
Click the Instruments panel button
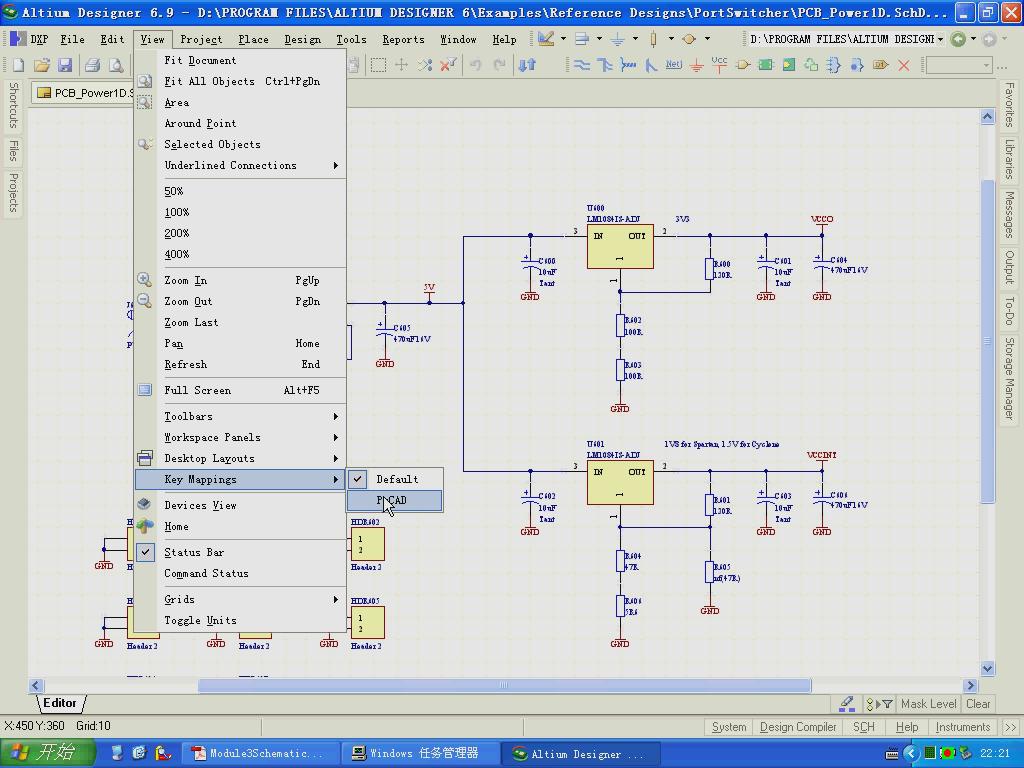tap(963, 727)
